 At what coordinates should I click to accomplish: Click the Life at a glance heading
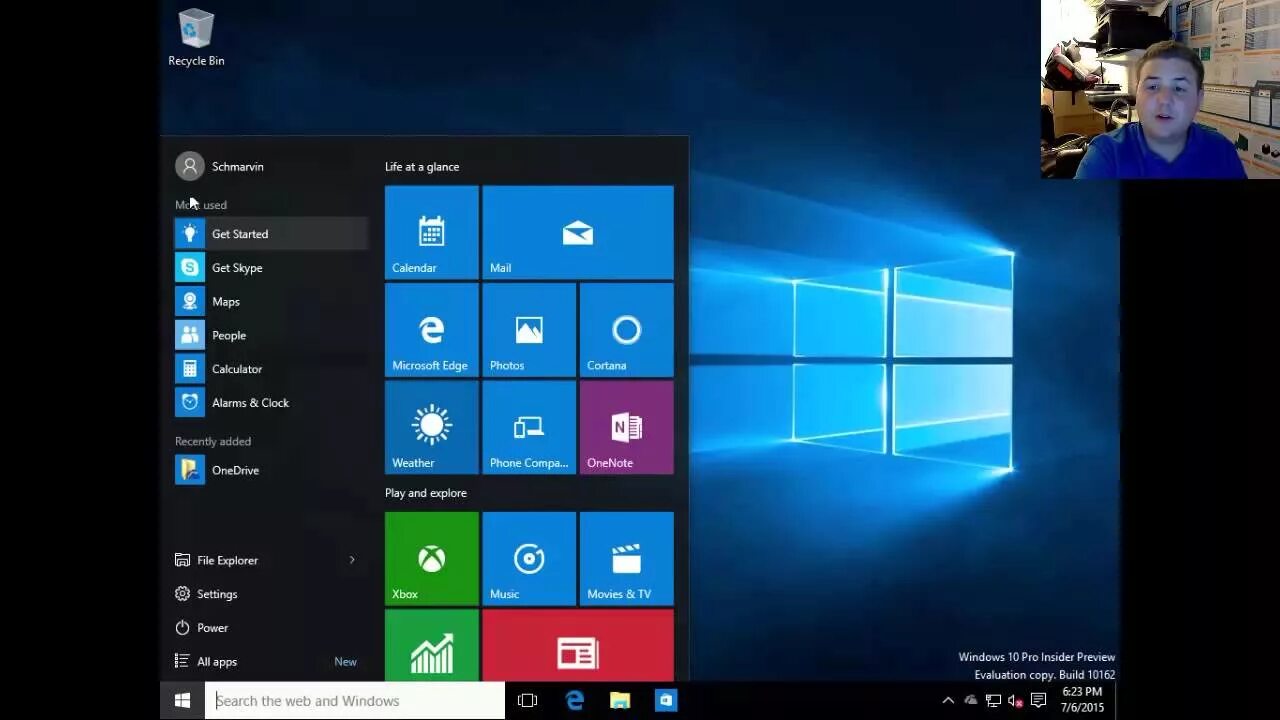422,167
